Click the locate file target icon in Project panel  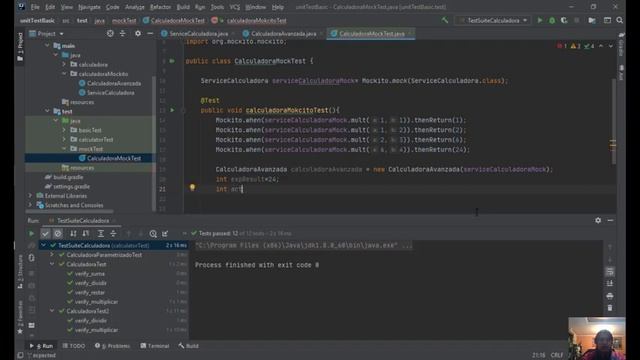click(x=110, y=33)
